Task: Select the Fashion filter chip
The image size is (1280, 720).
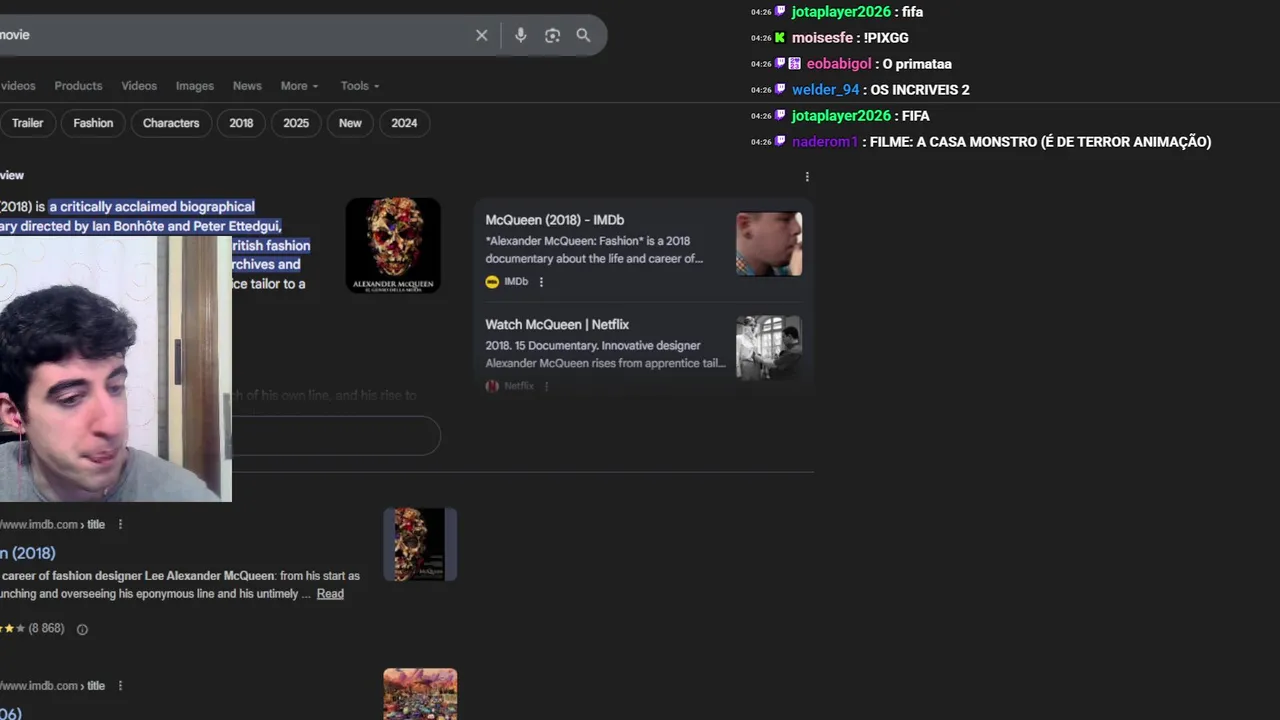Action: pos(93,123)
